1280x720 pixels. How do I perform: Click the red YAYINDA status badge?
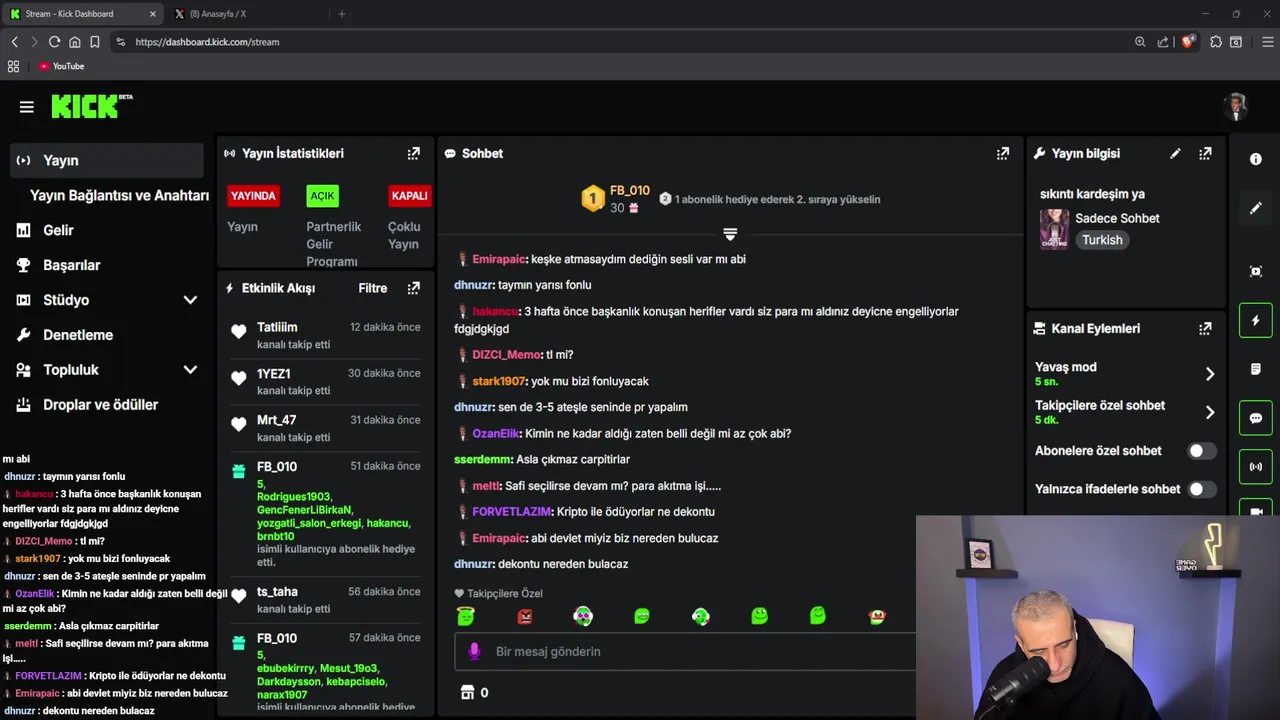[x=253, y=196]
